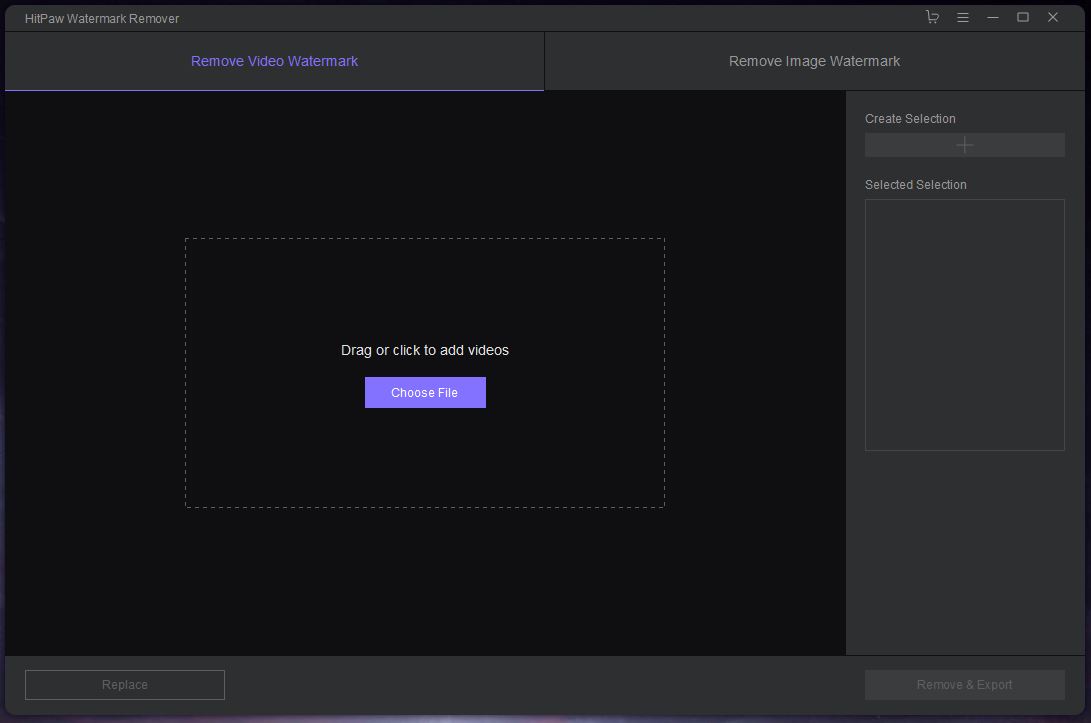Switch to Remove Video Watermark tab

[x=274, y=61]
